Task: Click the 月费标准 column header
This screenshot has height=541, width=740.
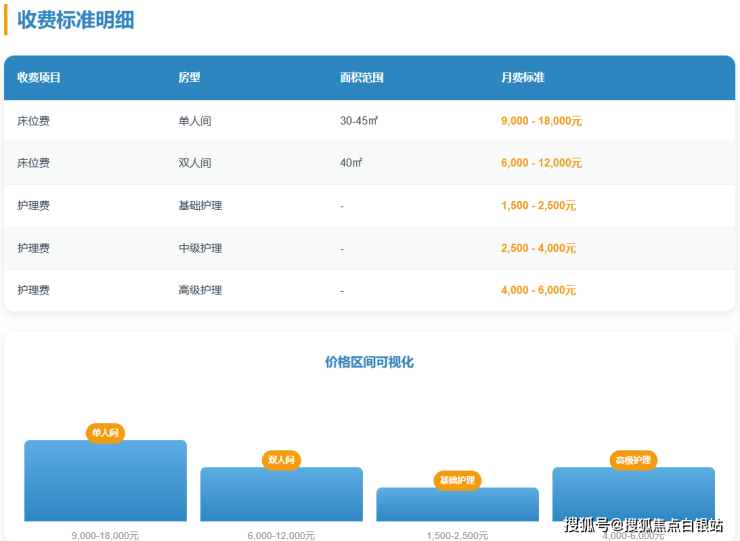Action: (x=522, y=78)
